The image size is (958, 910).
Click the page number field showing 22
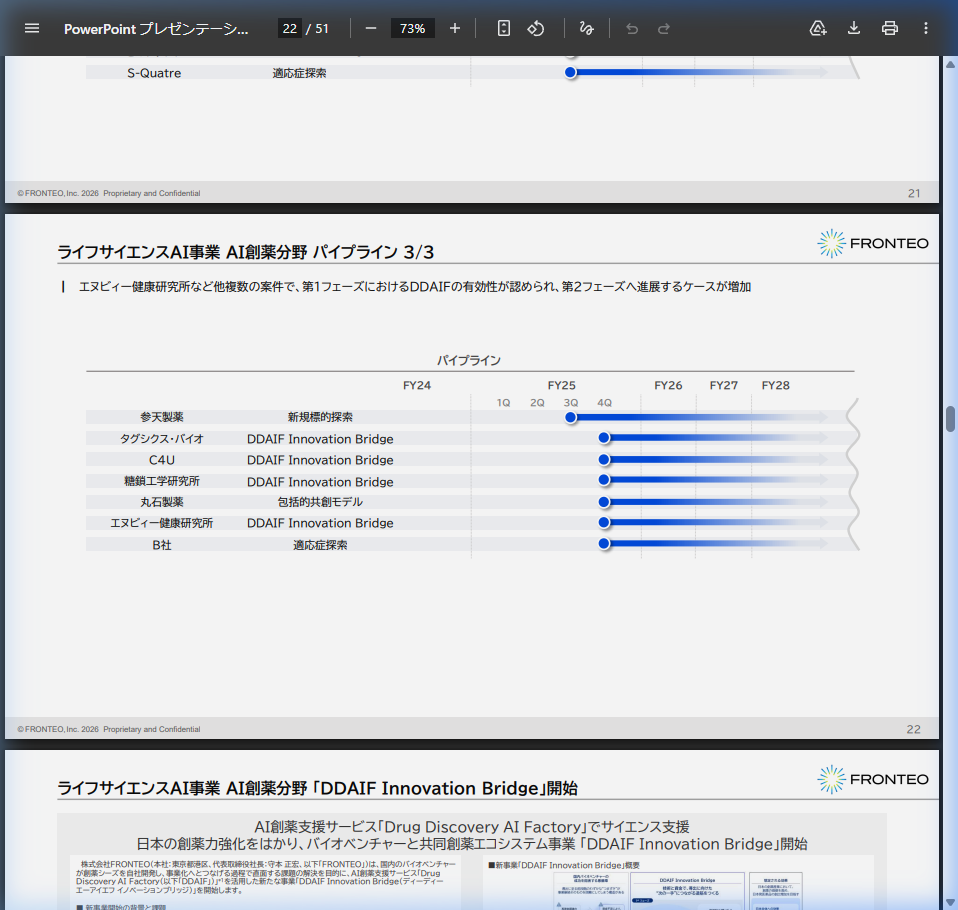[289, 28]
